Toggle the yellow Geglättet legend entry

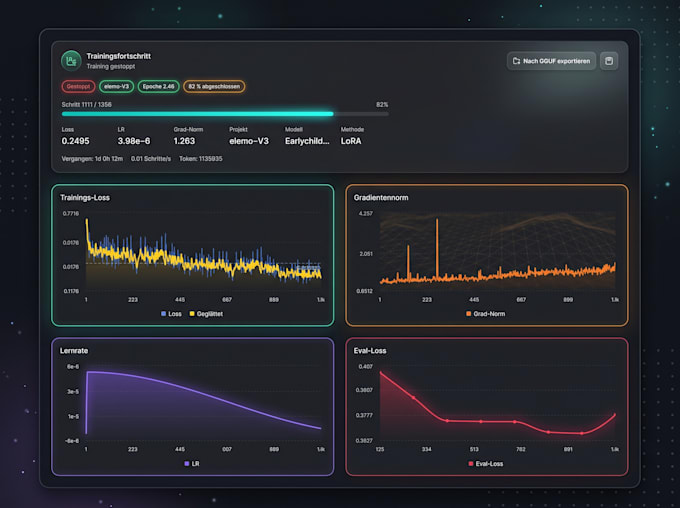(x=206, y=314)
